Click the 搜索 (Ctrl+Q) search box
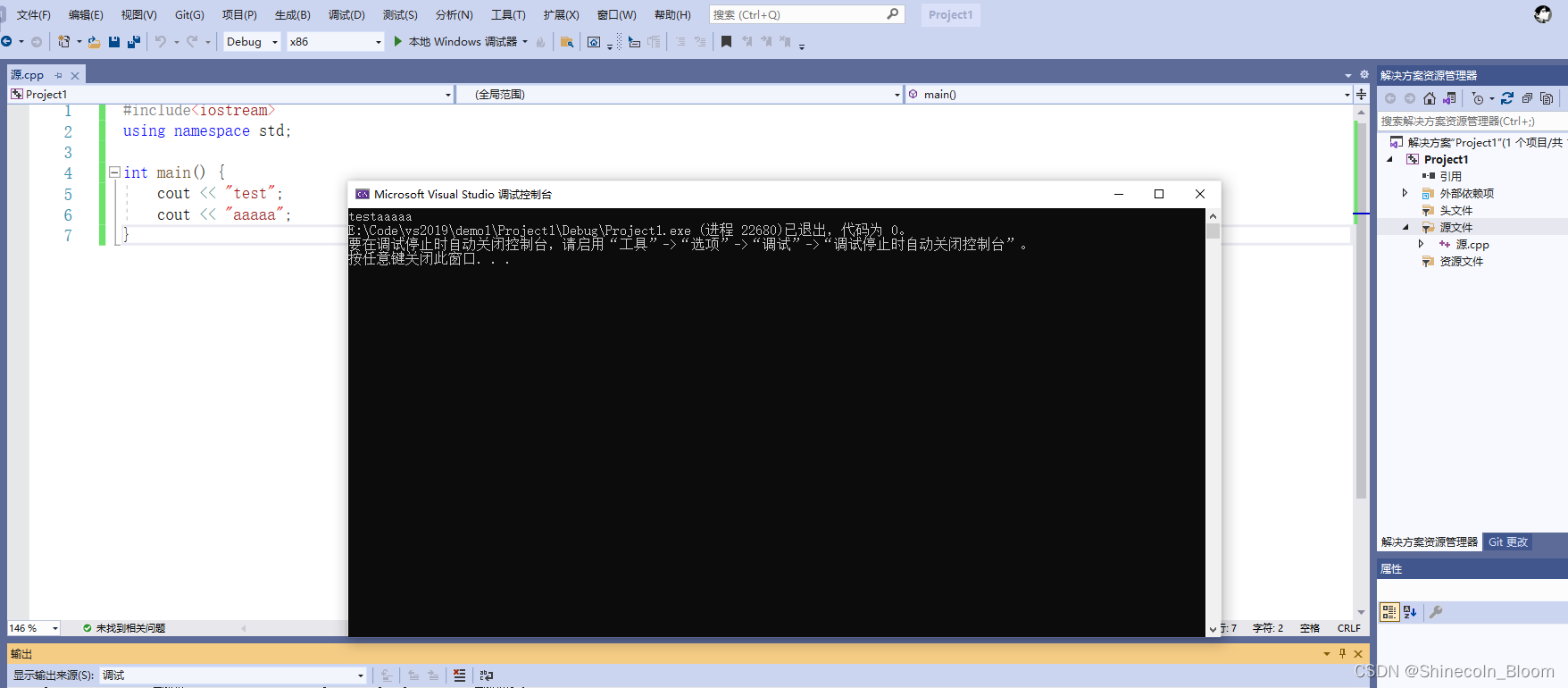The height and width of the screenshot is (688, 1568). (806, 15)
